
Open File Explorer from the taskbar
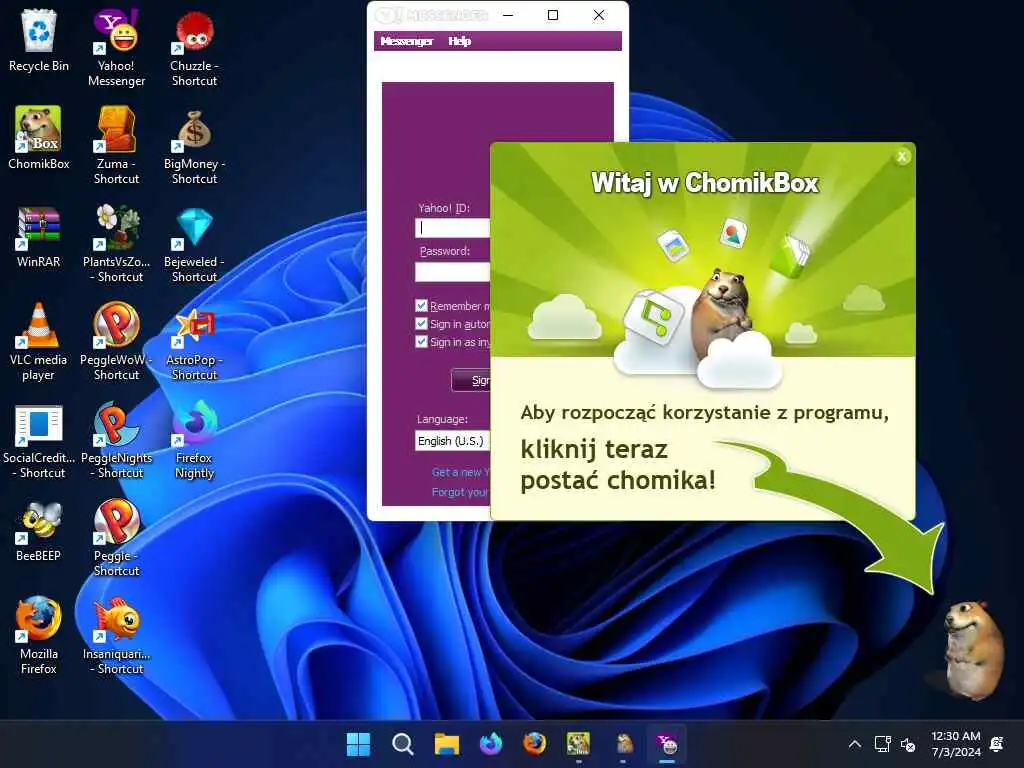point(447,744)
